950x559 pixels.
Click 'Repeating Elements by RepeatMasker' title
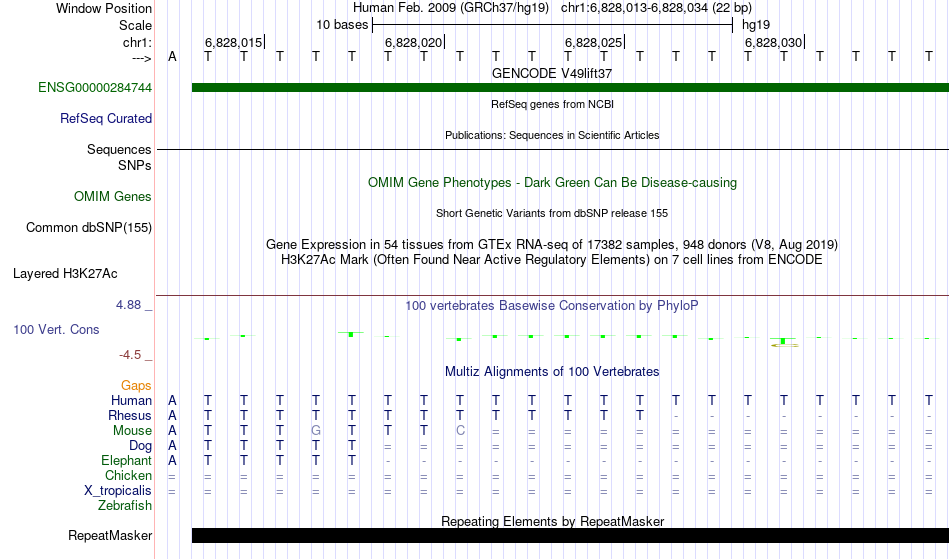click(553, 521)
